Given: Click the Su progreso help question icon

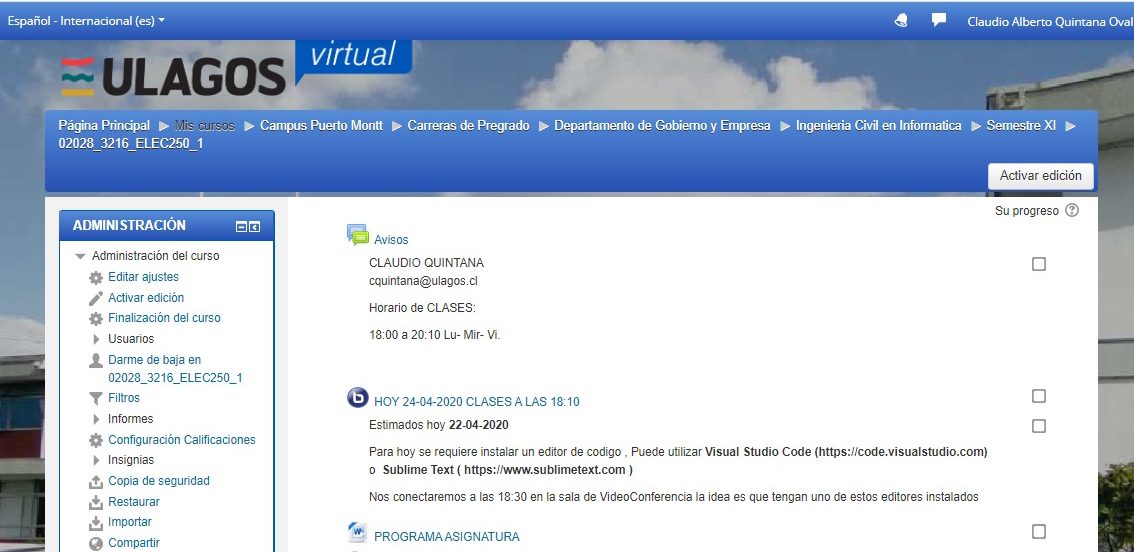Looking at the screenshot, I should (x=1072, y=211).
